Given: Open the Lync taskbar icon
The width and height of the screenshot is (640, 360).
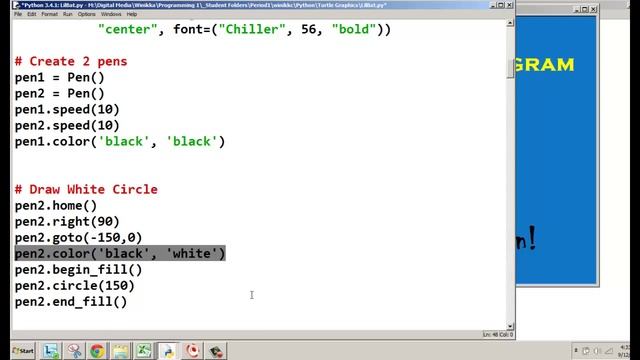Looking at the screenshot, I should pyautogui.click(x=51, y=351).
